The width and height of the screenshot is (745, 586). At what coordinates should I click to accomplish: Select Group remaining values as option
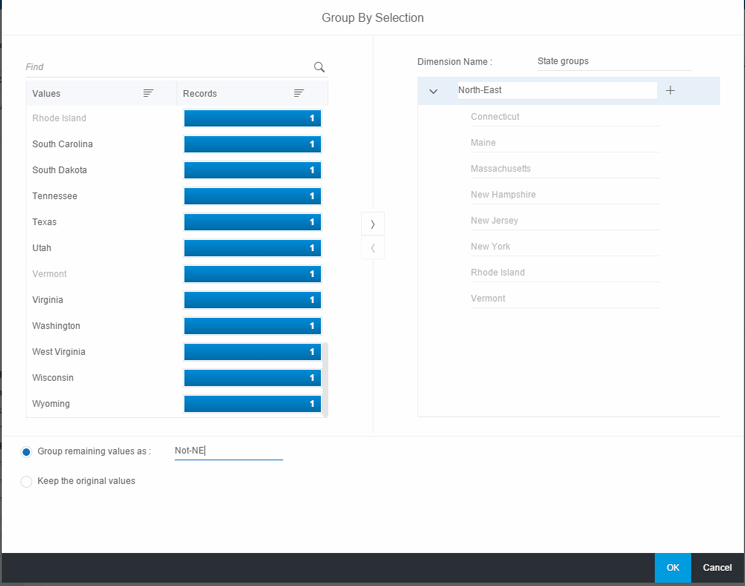click(26, 452)
